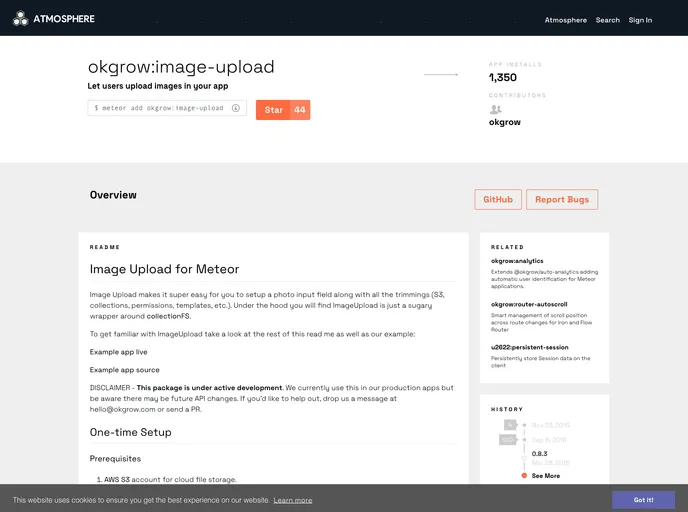Dismiss cookie banner with Got it!
Image resolution: width=688 pixels, height=512 pixels.
click(x=643, y=500)
